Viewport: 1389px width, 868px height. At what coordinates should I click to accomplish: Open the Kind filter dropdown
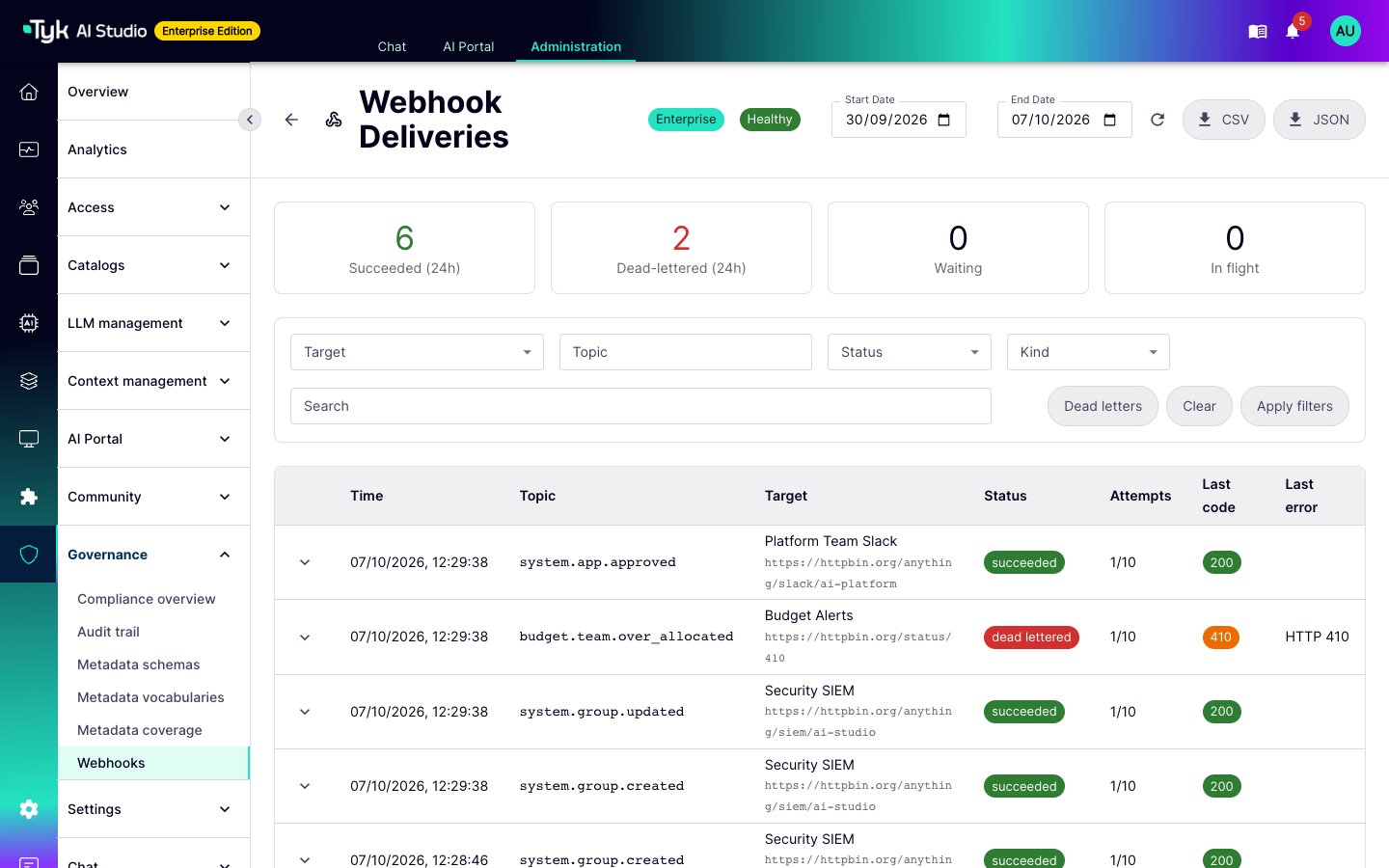point(1088,352)
